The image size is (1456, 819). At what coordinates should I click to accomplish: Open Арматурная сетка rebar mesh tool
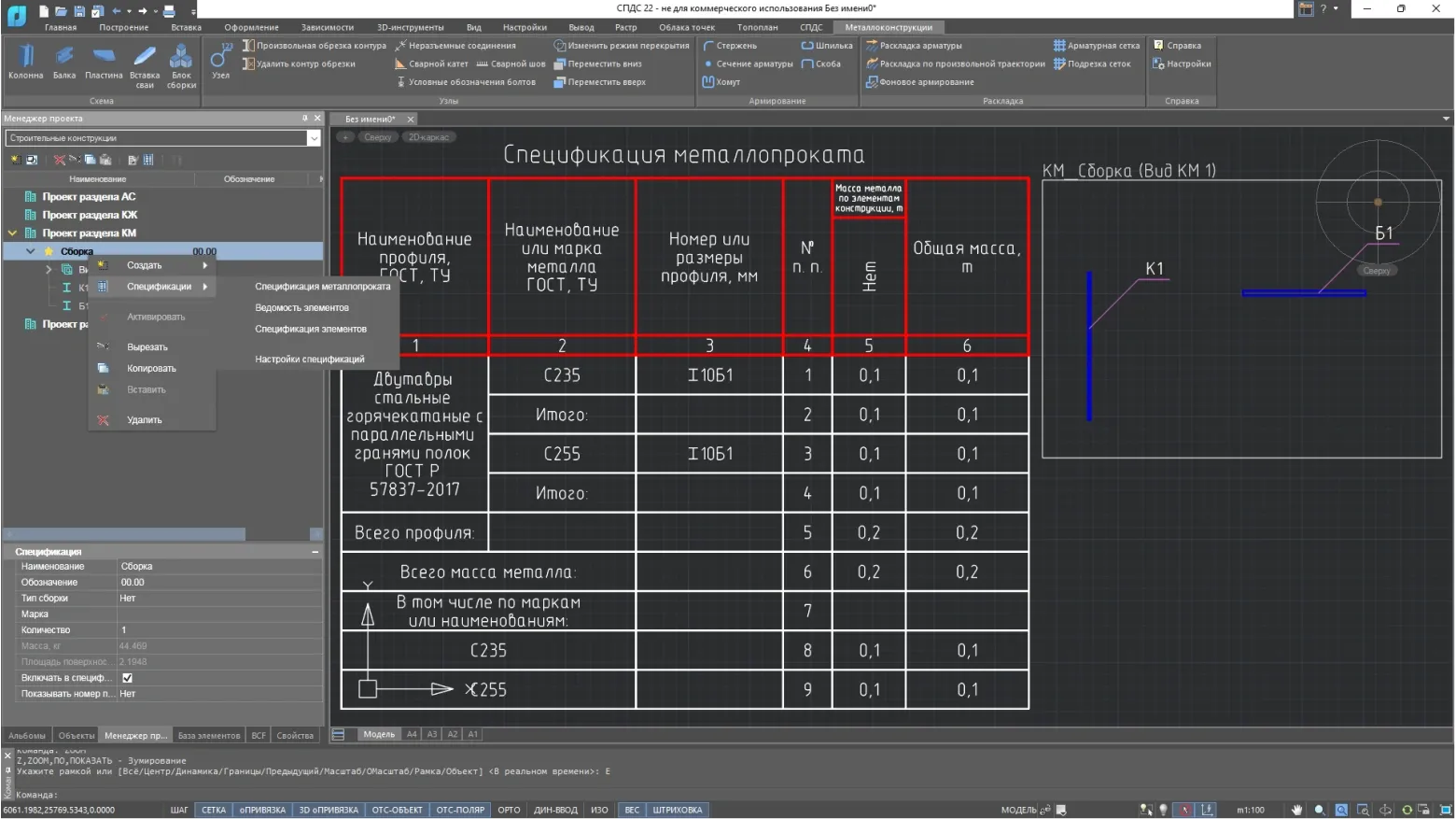pyautogui.click(x=1097, y=45)
